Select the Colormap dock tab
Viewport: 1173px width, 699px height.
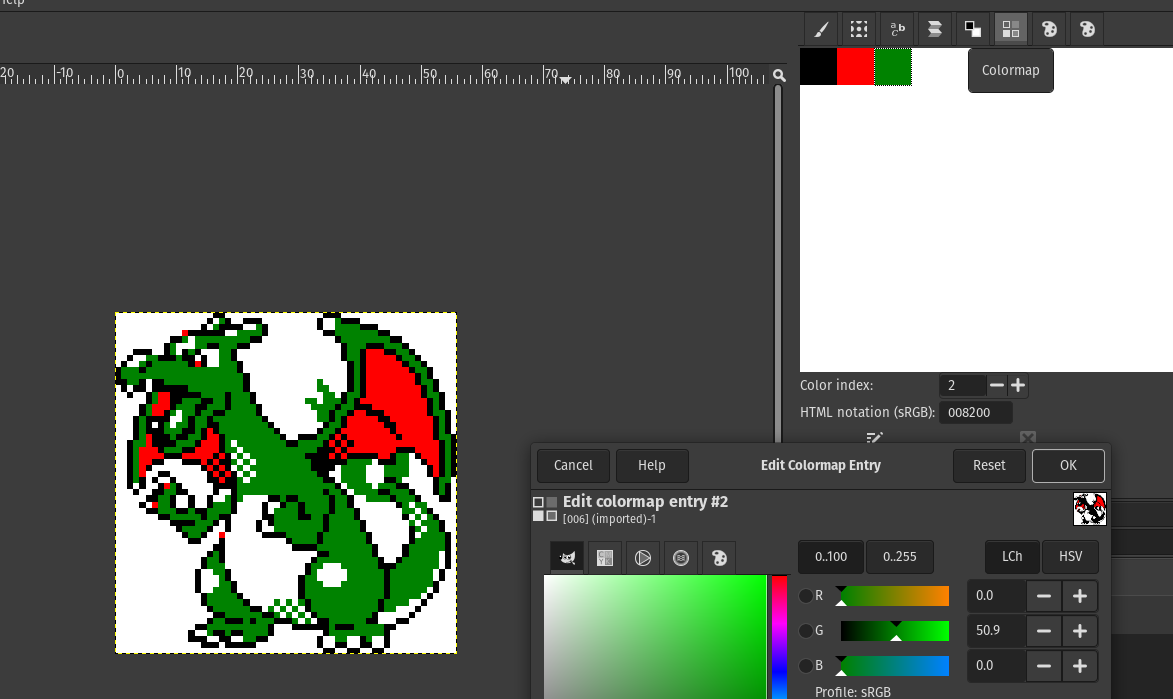[x=1010, y=29]
